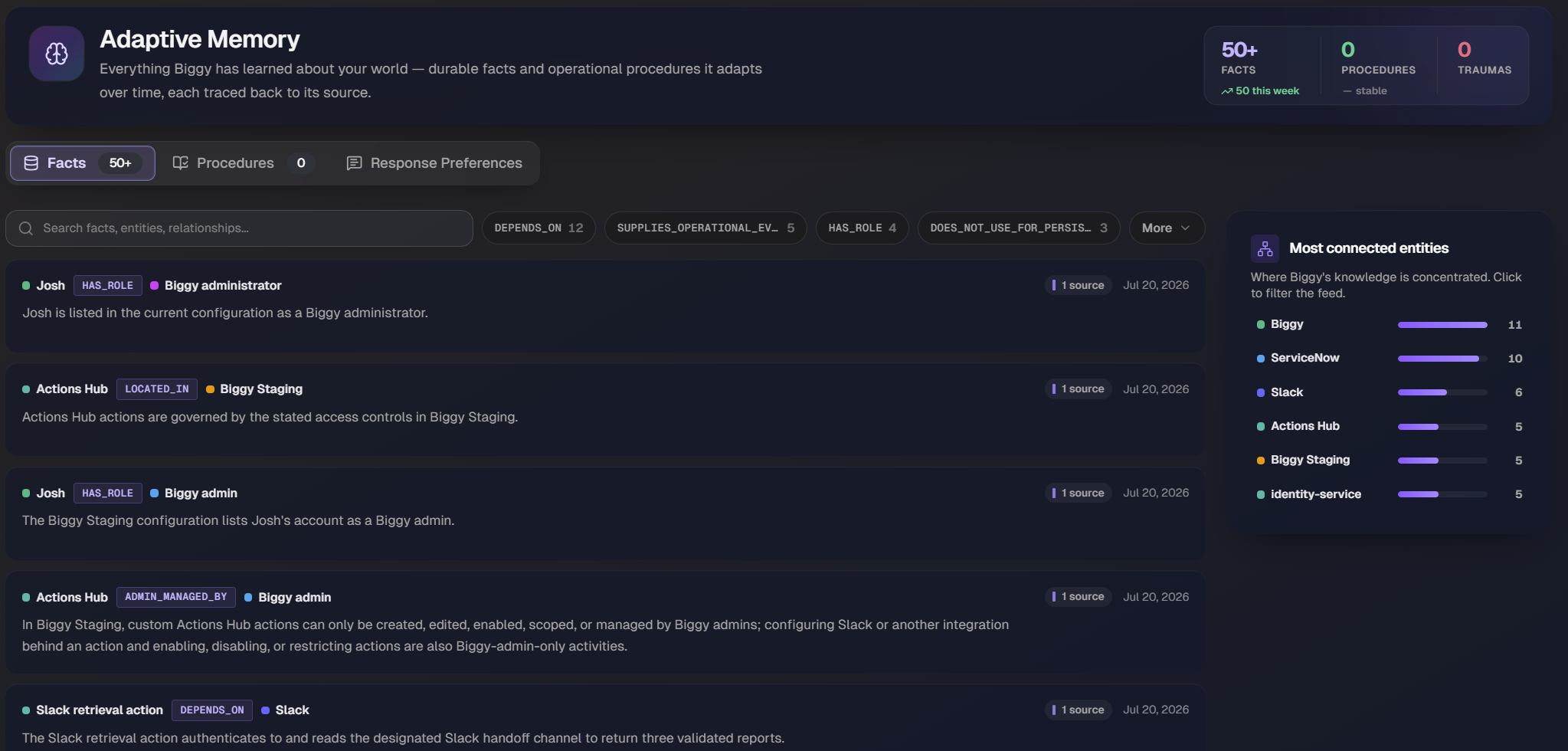Switch to the Procedures tab

pos(243,163)
